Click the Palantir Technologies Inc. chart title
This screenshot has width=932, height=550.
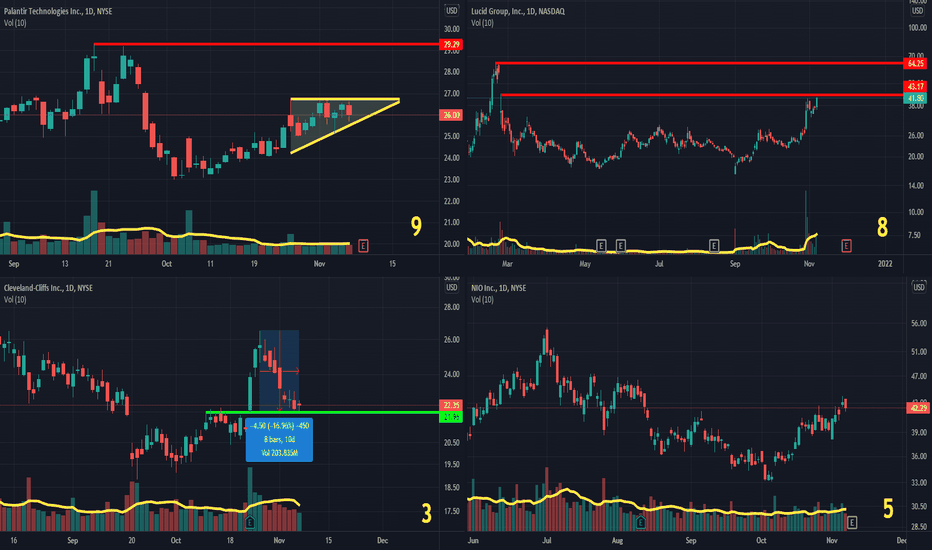tap(58, 11)
